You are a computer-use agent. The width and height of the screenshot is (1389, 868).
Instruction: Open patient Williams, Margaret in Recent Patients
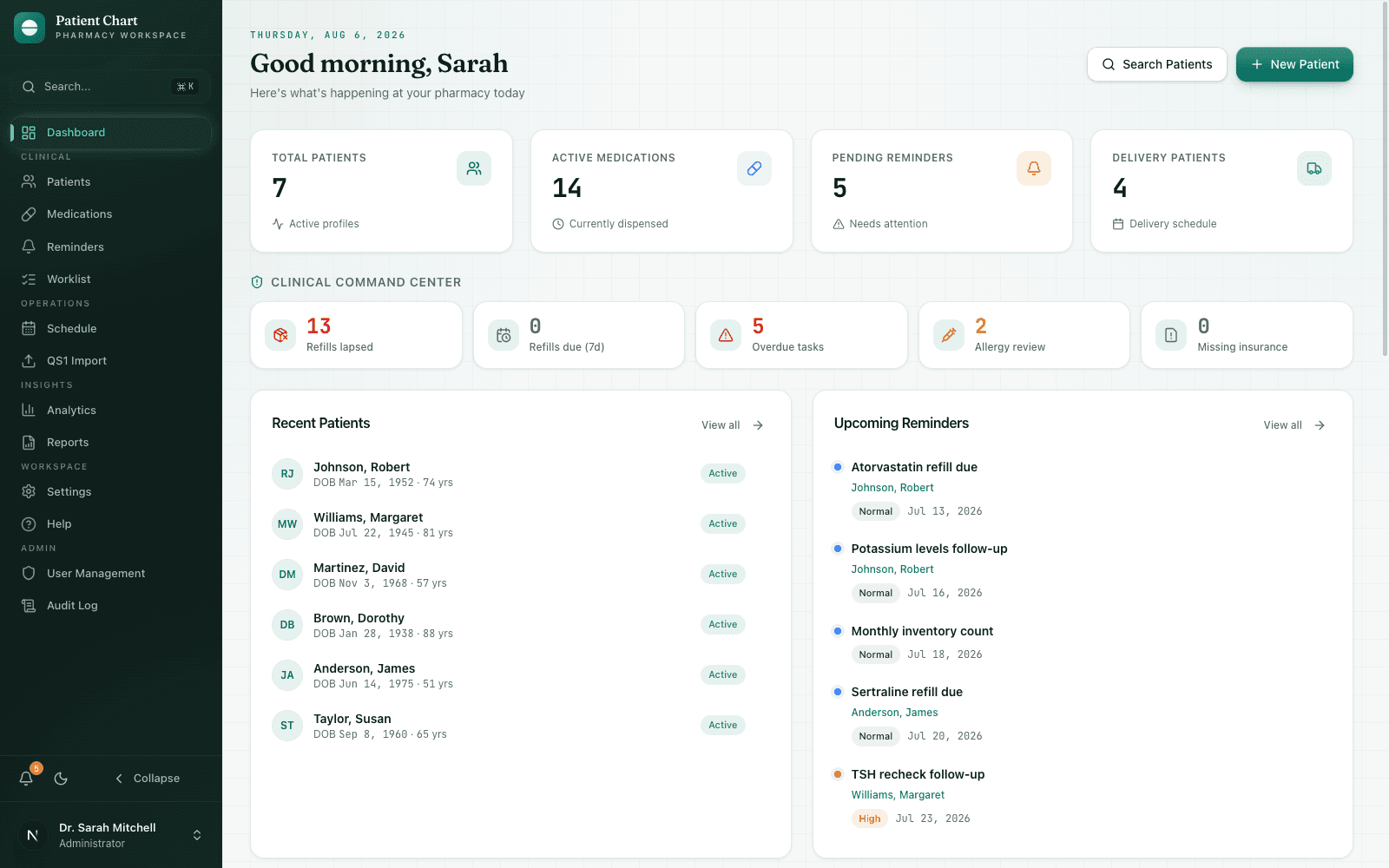click(x=521, y=524)
